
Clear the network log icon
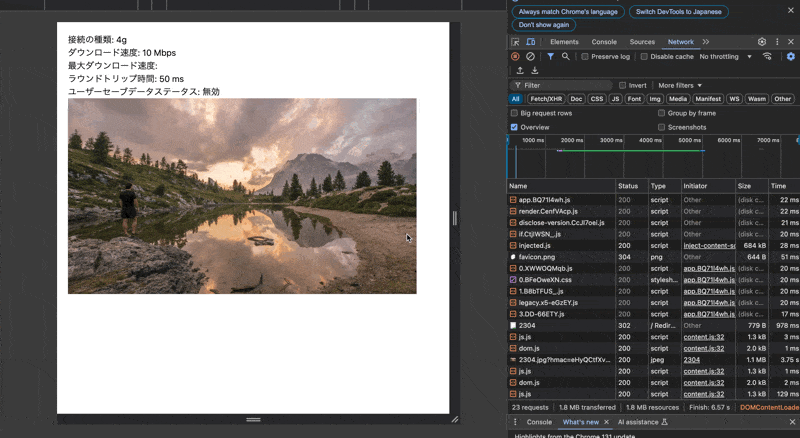pyautogui.click(x=531, y=57)
